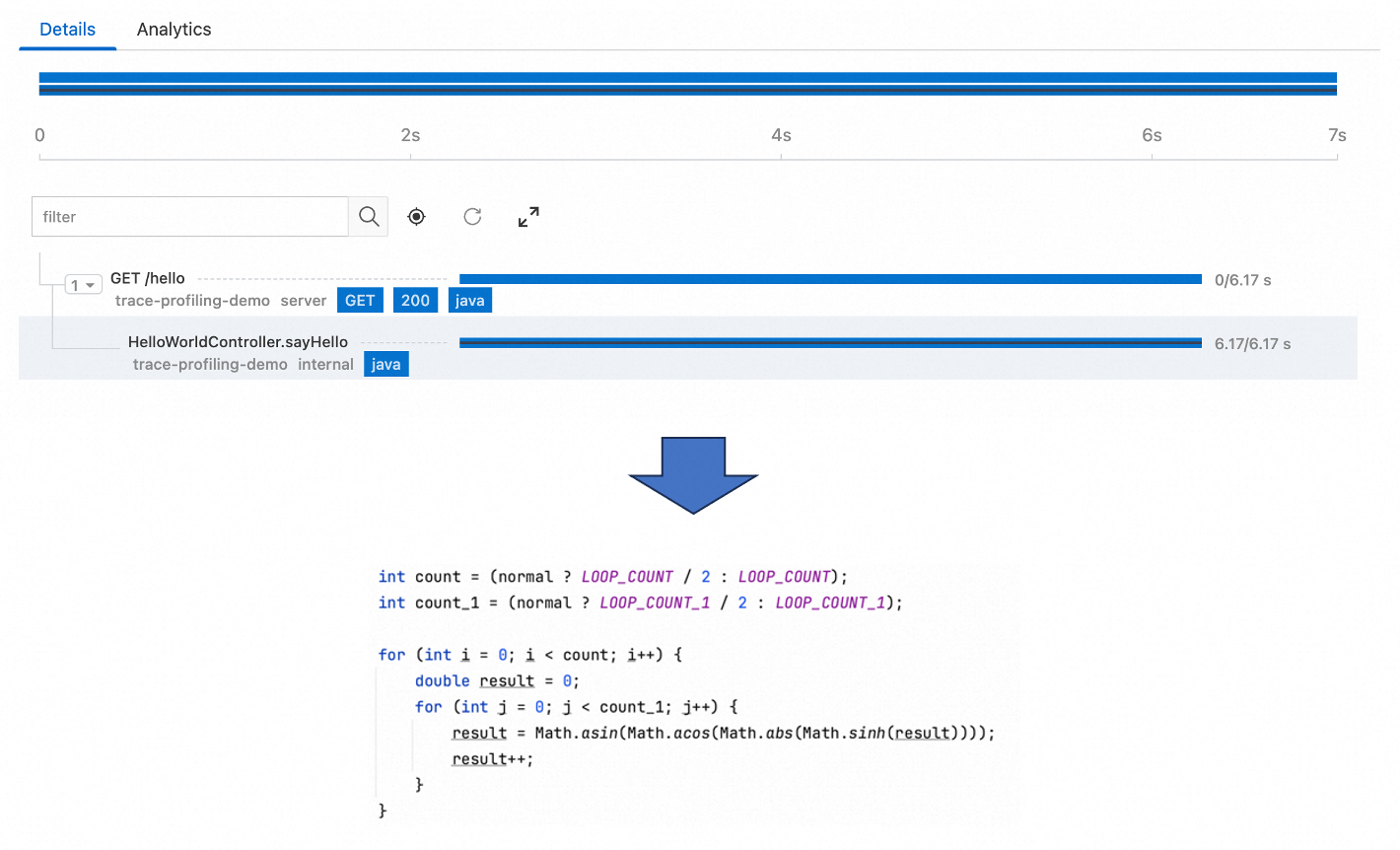
Task: Open fullscreen view with the expand arrows icon
Action: pyautogui.click(x=528, y=216)
